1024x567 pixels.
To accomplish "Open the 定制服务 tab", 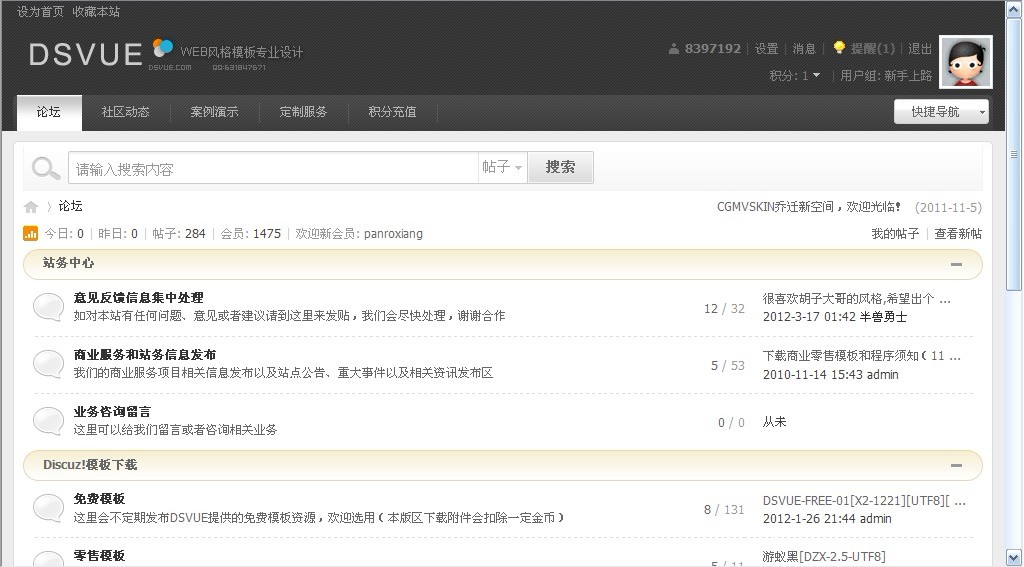I will coord(303,112).
